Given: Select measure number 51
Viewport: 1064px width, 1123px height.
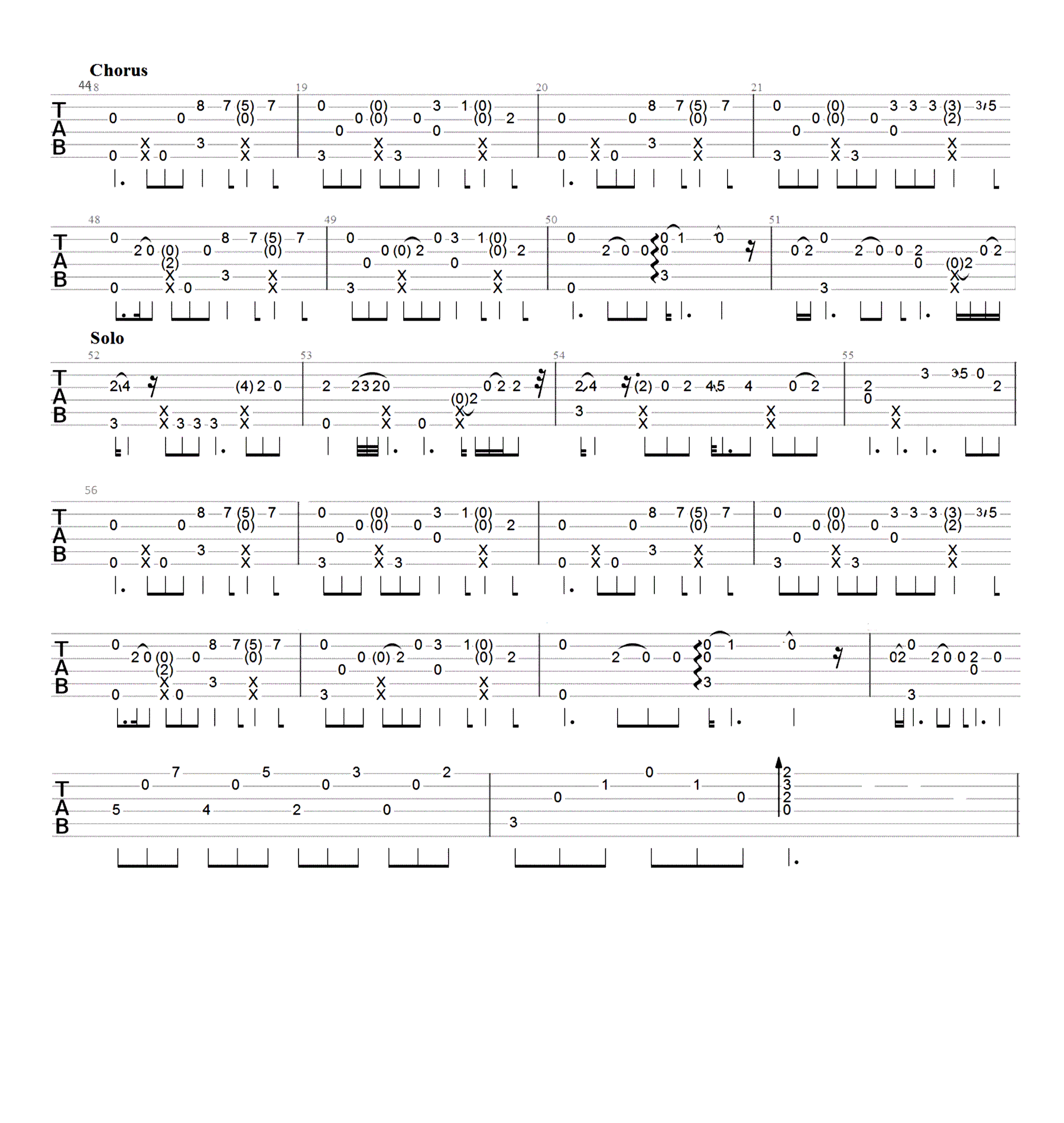Looking at the screenshot, I should (x=774, y=220).
